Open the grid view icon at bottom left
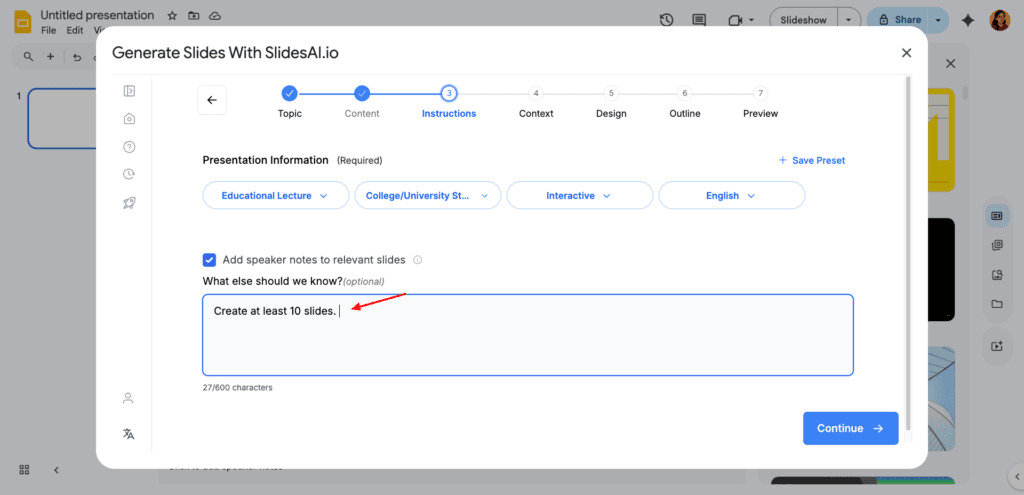The height and width of the screenshot is (495, 1024). tap(24, 470)
